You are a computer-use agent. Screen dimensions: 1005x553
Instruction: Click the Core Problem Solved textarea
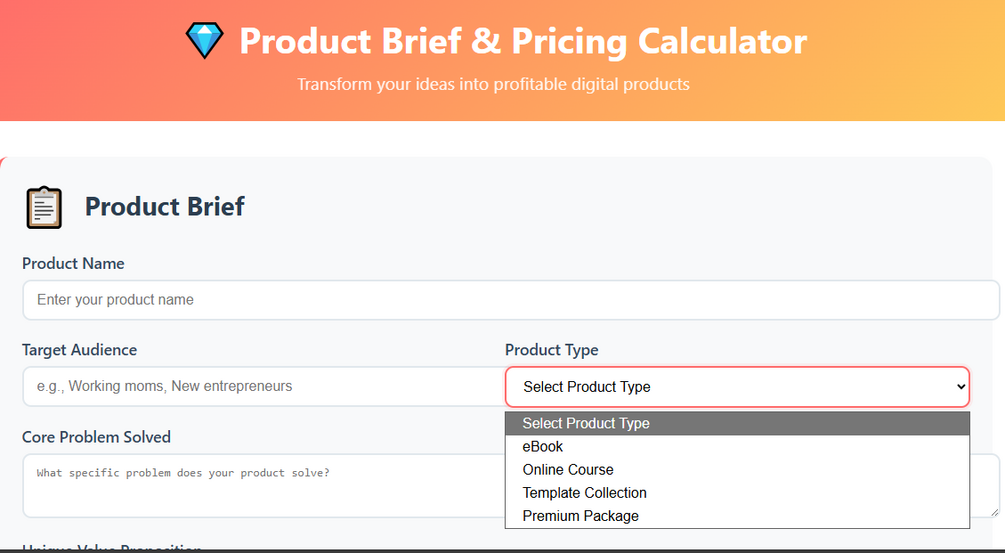click(x=262, y=486)
